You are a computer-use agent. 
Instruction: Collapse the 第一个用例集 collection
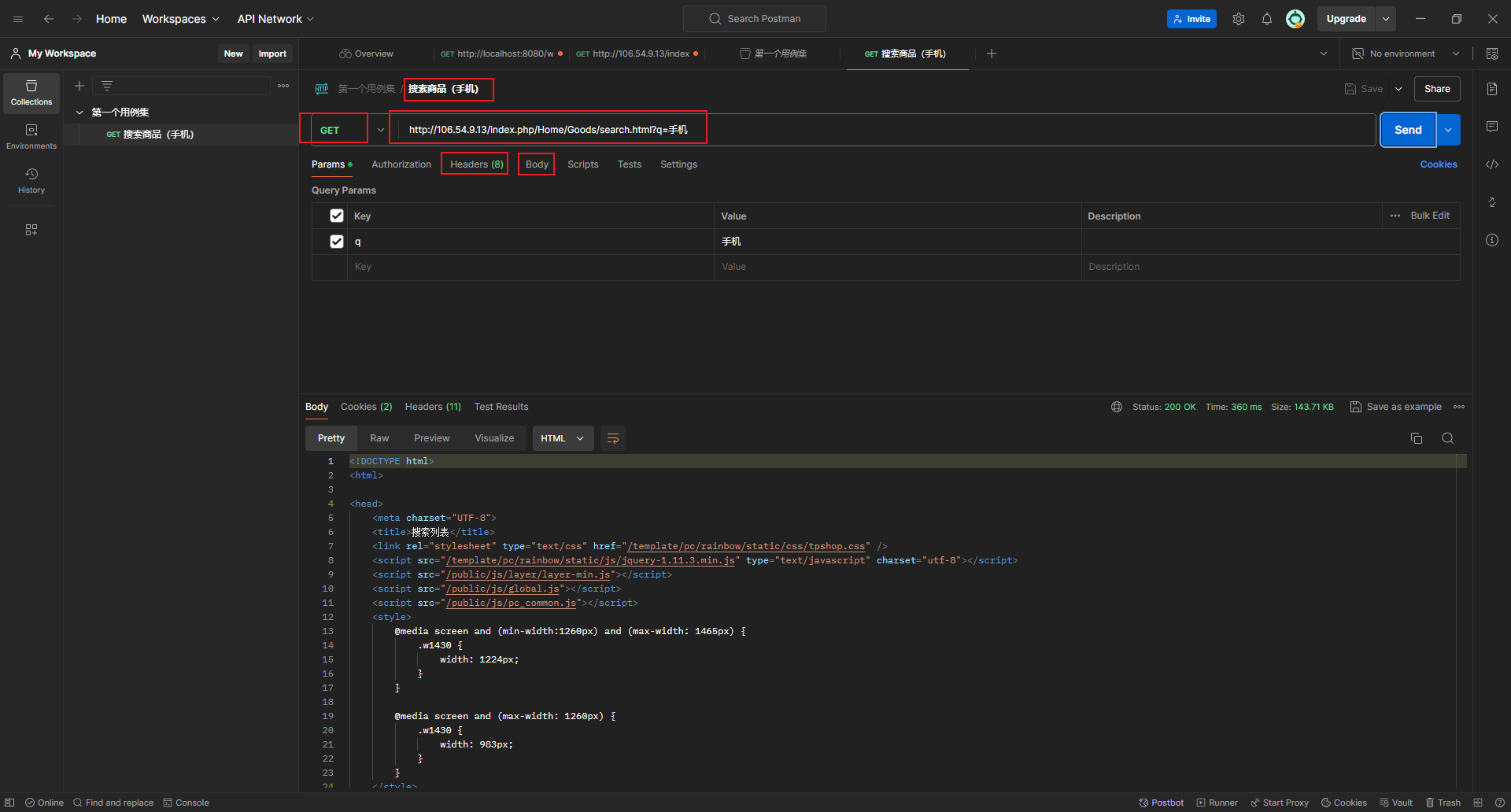pos(79,113)
